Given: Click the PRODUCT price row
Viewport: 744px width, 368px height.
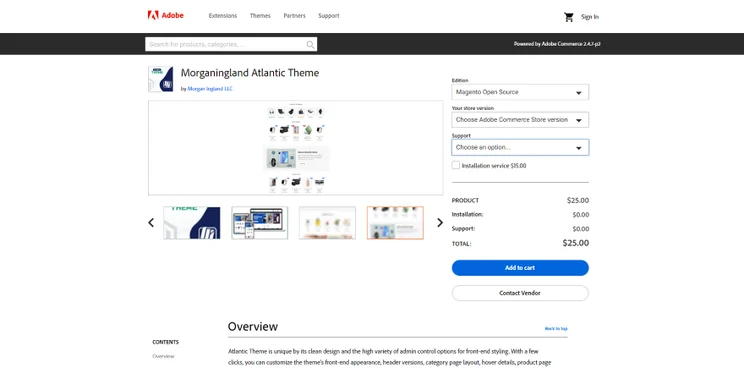Looking at the screenshot, I should point(520,201).
